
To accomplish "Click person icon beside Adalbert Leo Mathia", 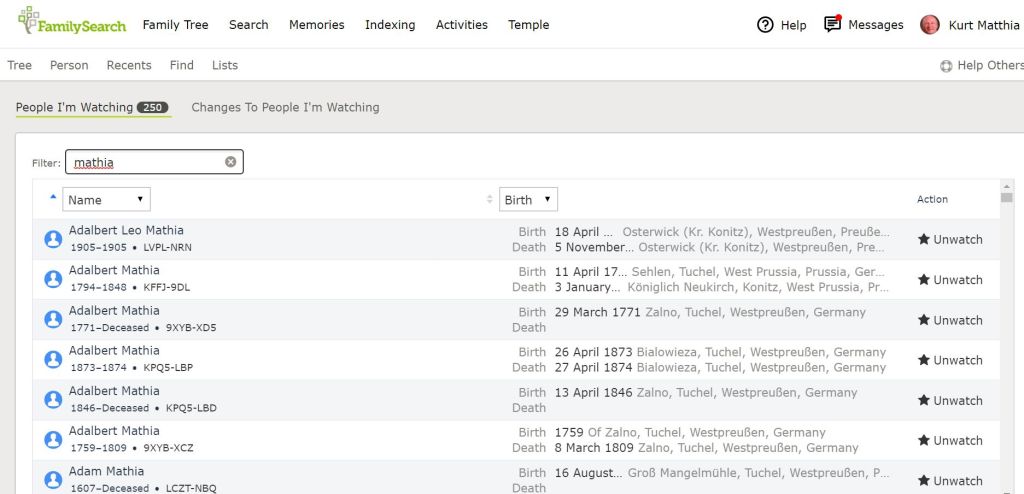I will (53, 239).
